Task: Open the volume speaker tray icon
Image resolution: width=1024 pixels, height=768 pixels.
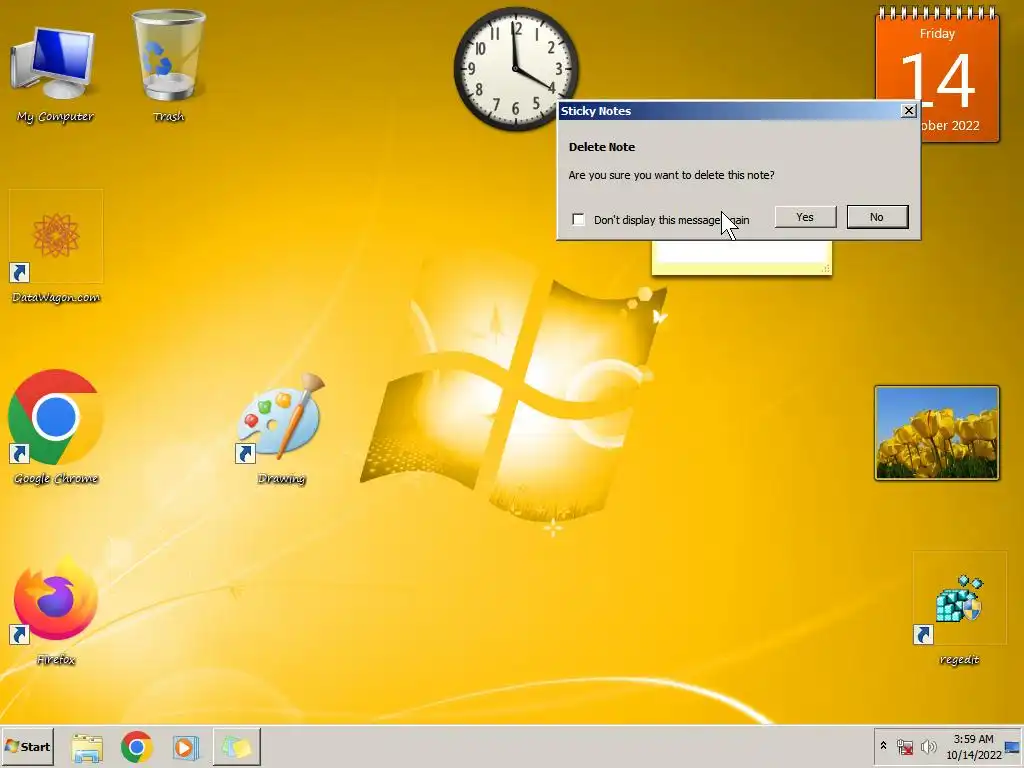Action: tap(929, 746)
